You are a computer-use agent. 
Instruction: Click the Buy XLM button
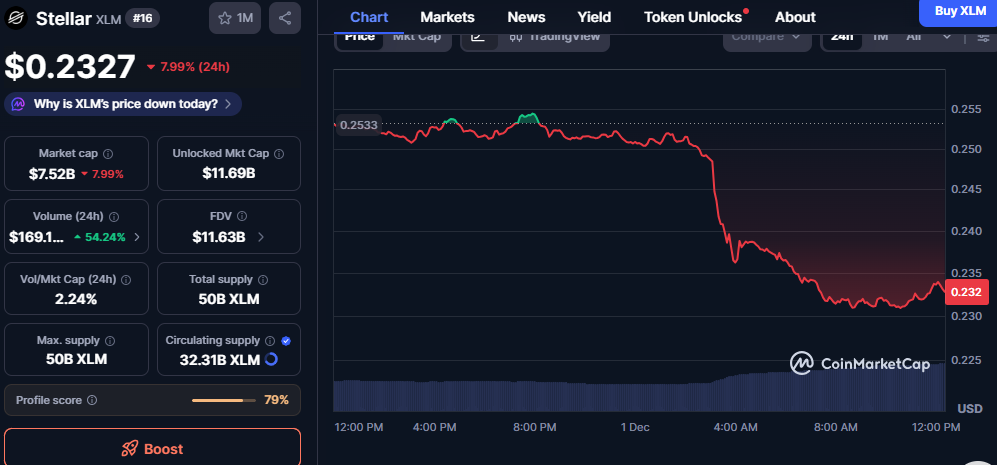[x=959, y=11]
